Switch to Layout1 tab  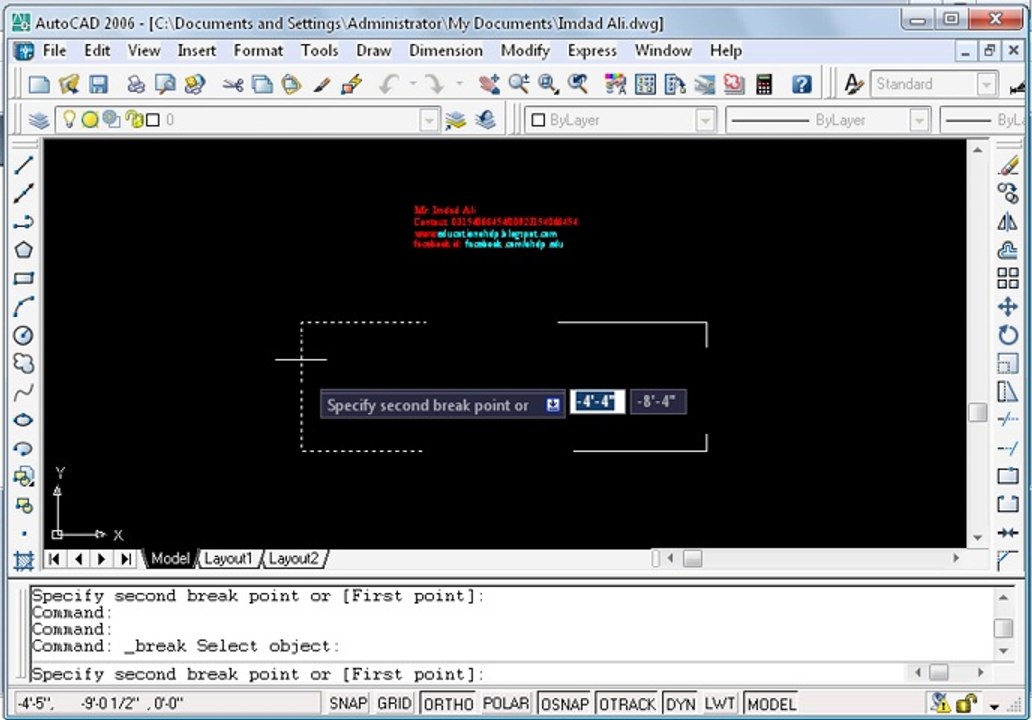228,559
